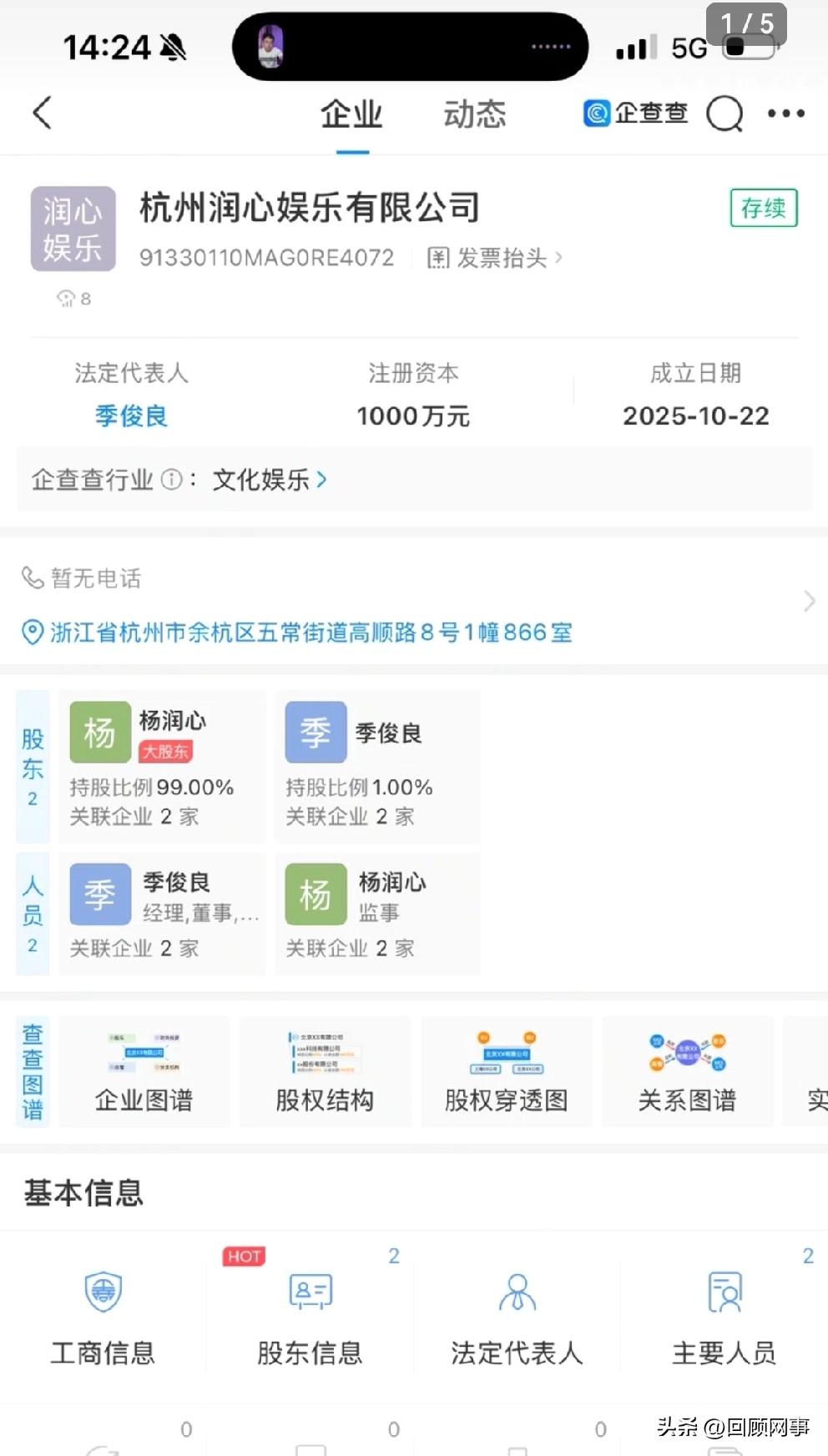828x1456 pixels.
Task: Tap the 存续 status badge
Action: coord(764,208)
